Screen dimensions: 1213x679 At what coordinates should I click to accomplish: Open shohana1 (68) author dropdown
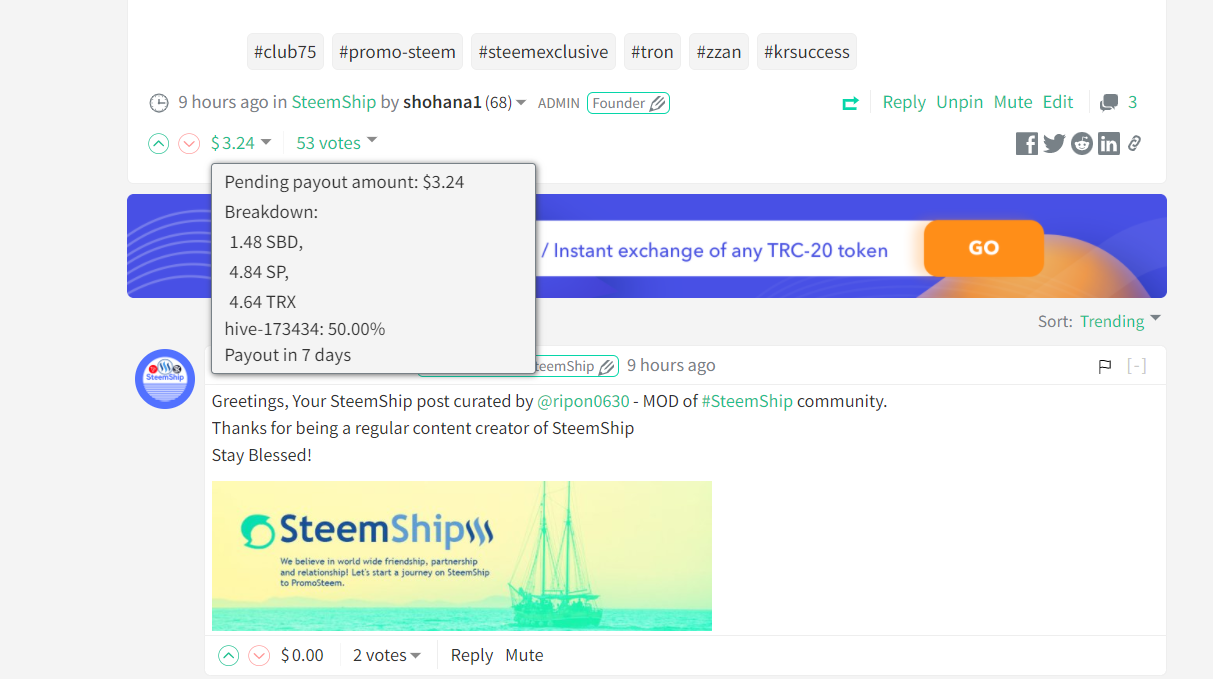465,102
